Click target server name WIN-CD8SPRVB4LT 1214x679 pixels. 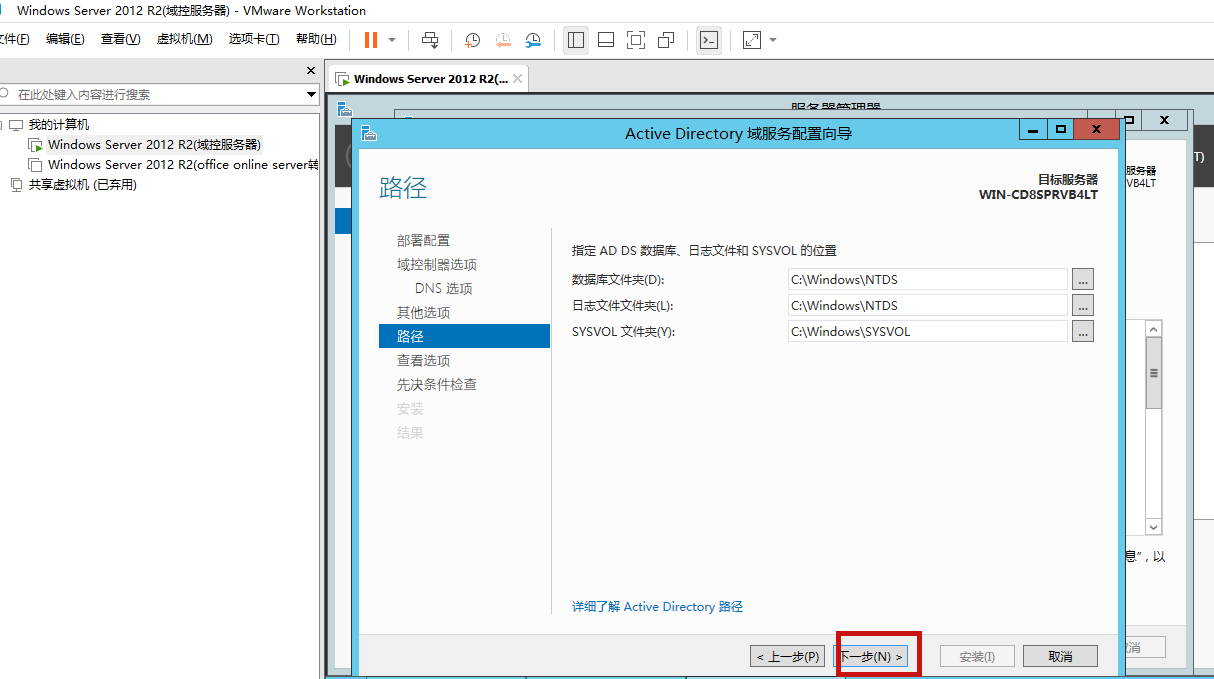point(1038,195)
